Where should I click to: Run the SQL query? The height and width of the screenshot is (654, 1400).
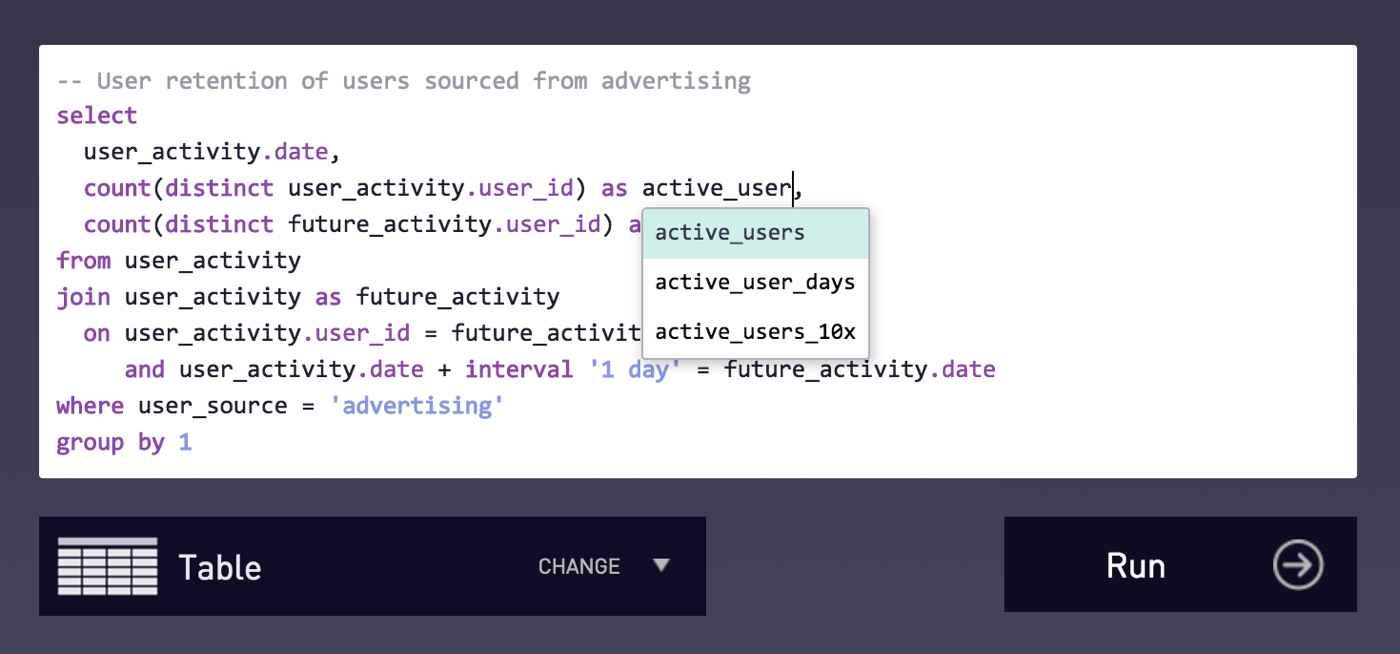tap(1180, 564)
